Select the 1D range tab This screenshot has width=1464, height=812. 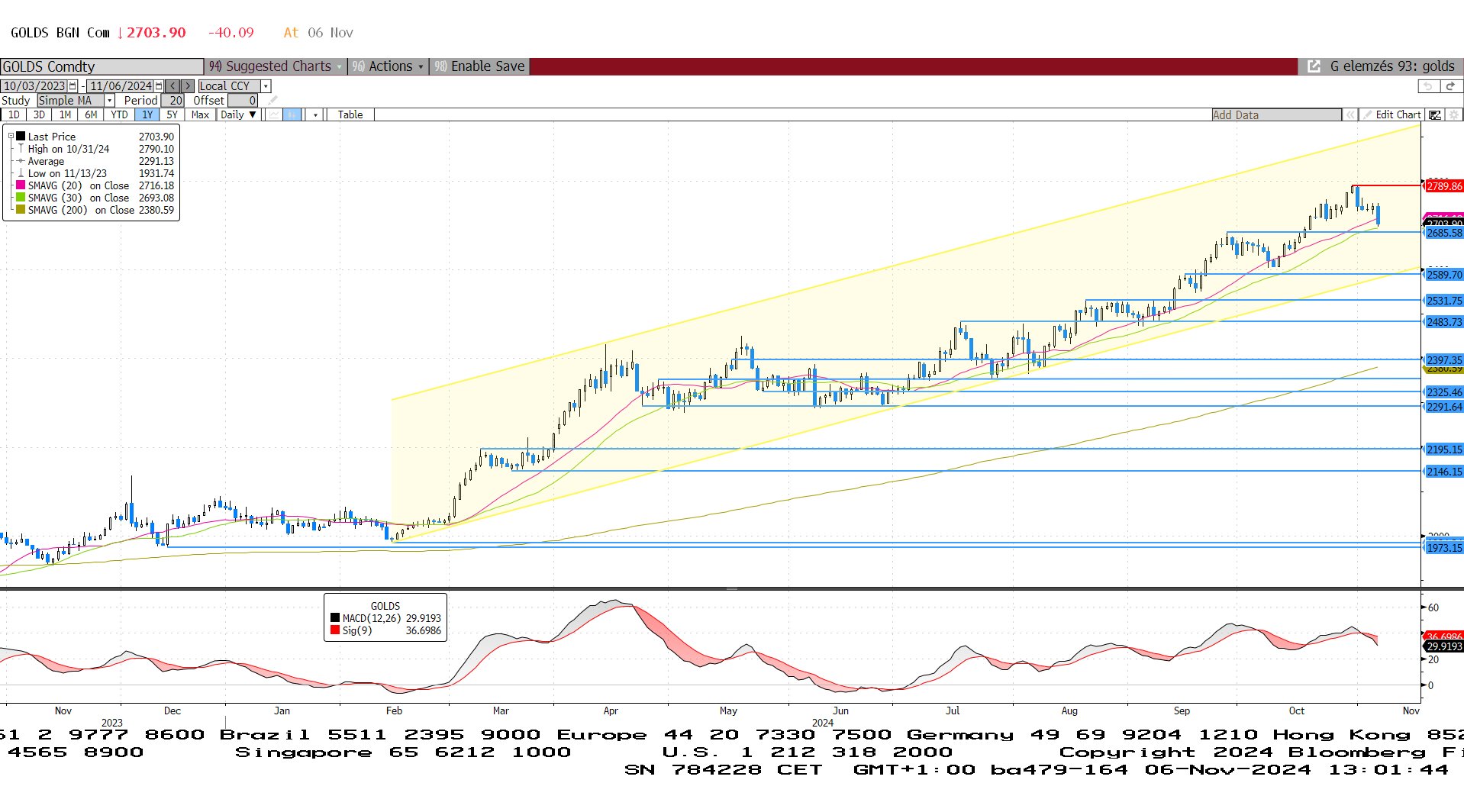point(14,114)
